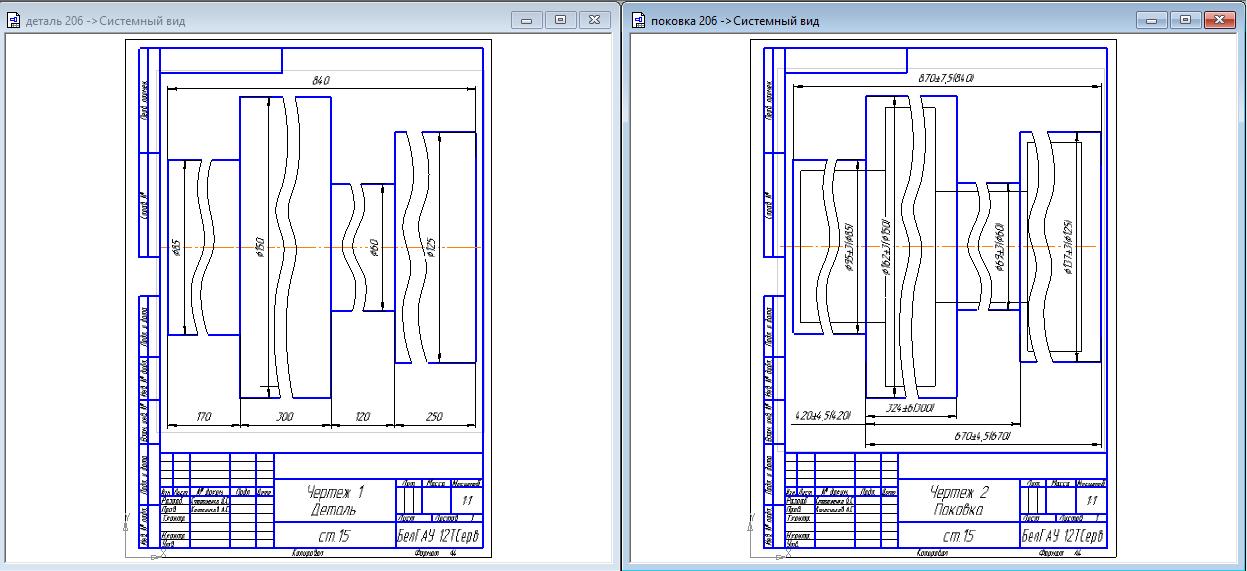Click БелГАУ 12ТСерв cell in поковка window
Viewport: 1247px width, 571px height.
click(x=1063, y=537)
